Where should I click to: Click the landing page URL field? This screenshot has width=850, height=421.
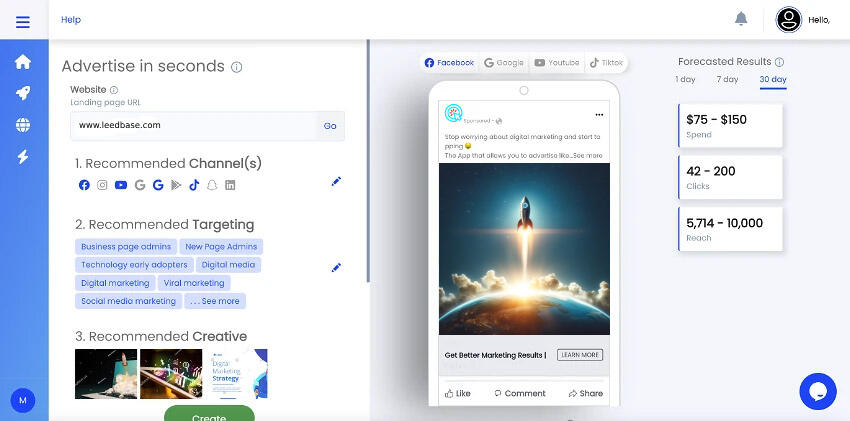tap(192, 126)
